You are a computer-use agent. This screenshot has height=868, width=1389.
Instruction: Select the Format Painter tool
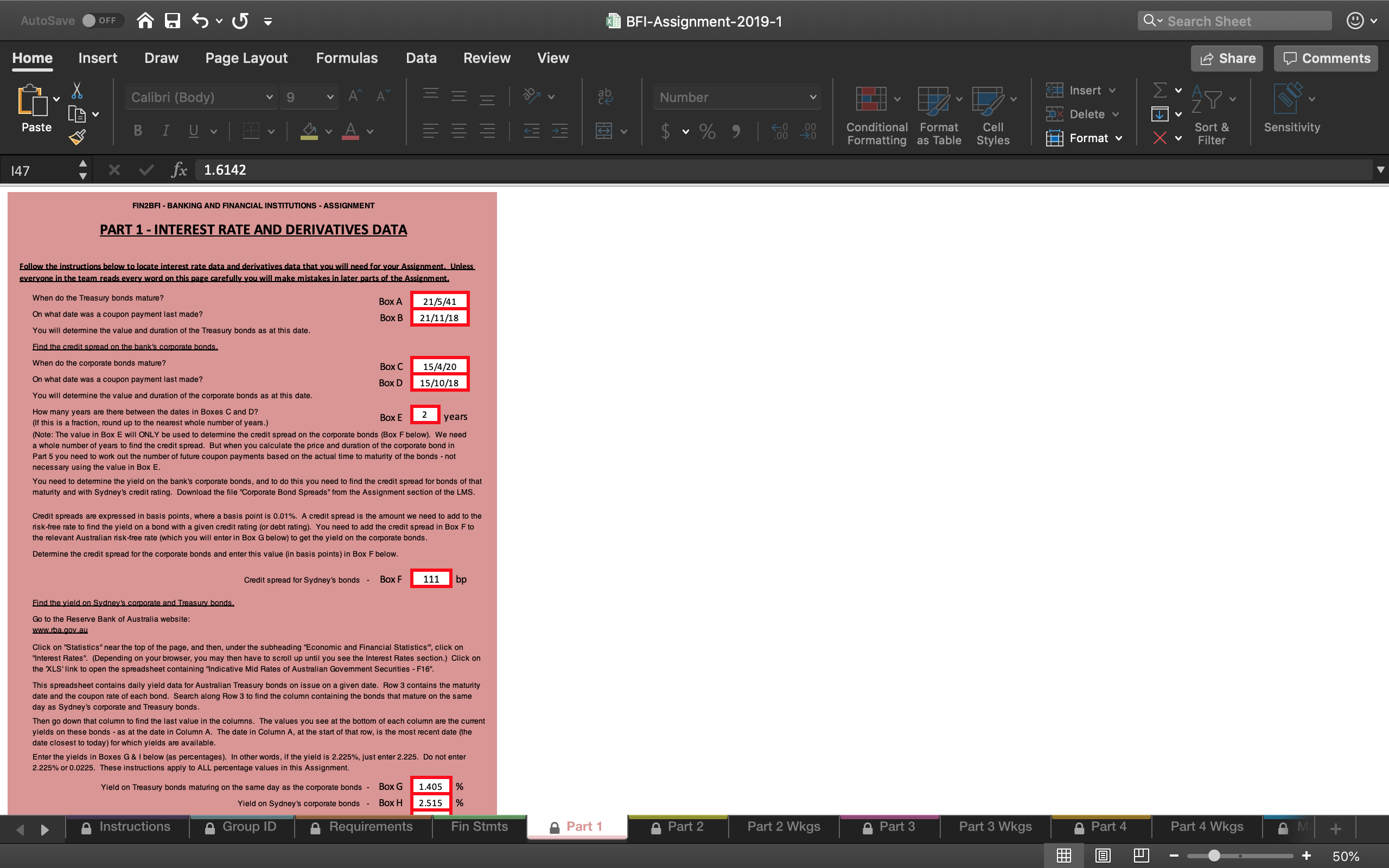[x=78, y=137]
